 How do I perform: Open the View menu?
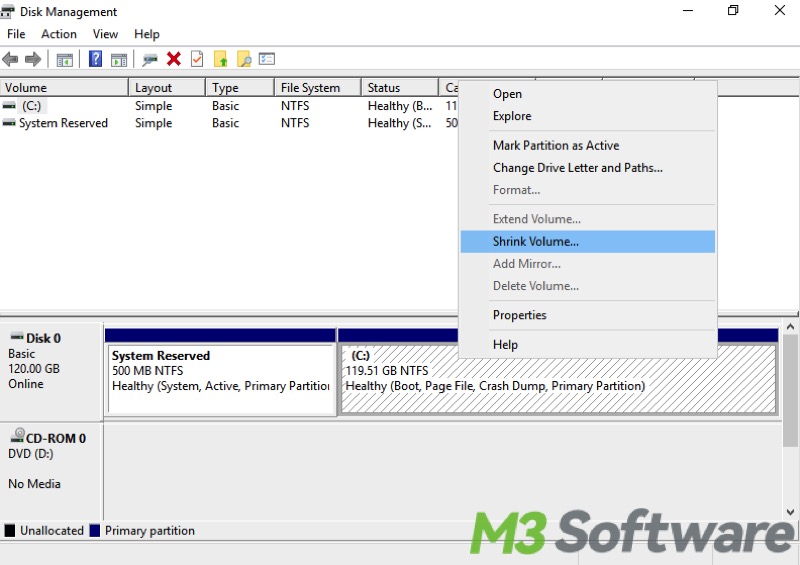tap(105, 34)
